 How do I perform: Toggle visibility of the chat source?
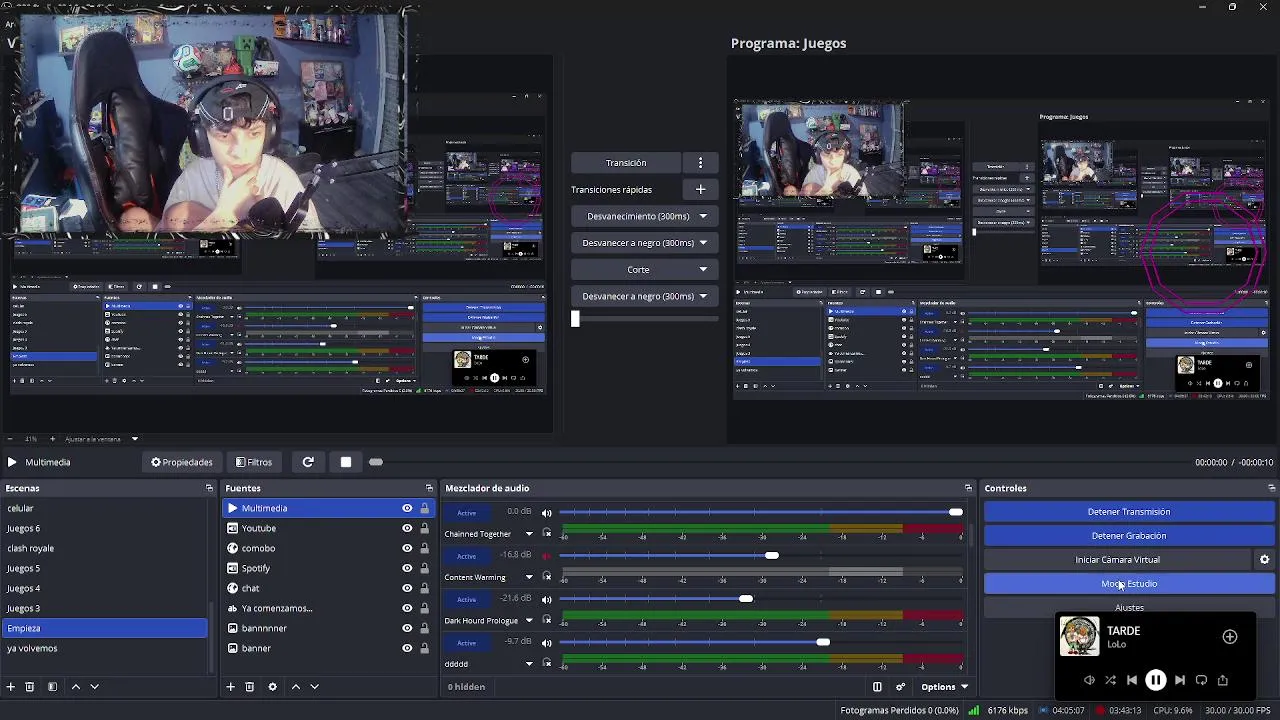pos(407,588)
